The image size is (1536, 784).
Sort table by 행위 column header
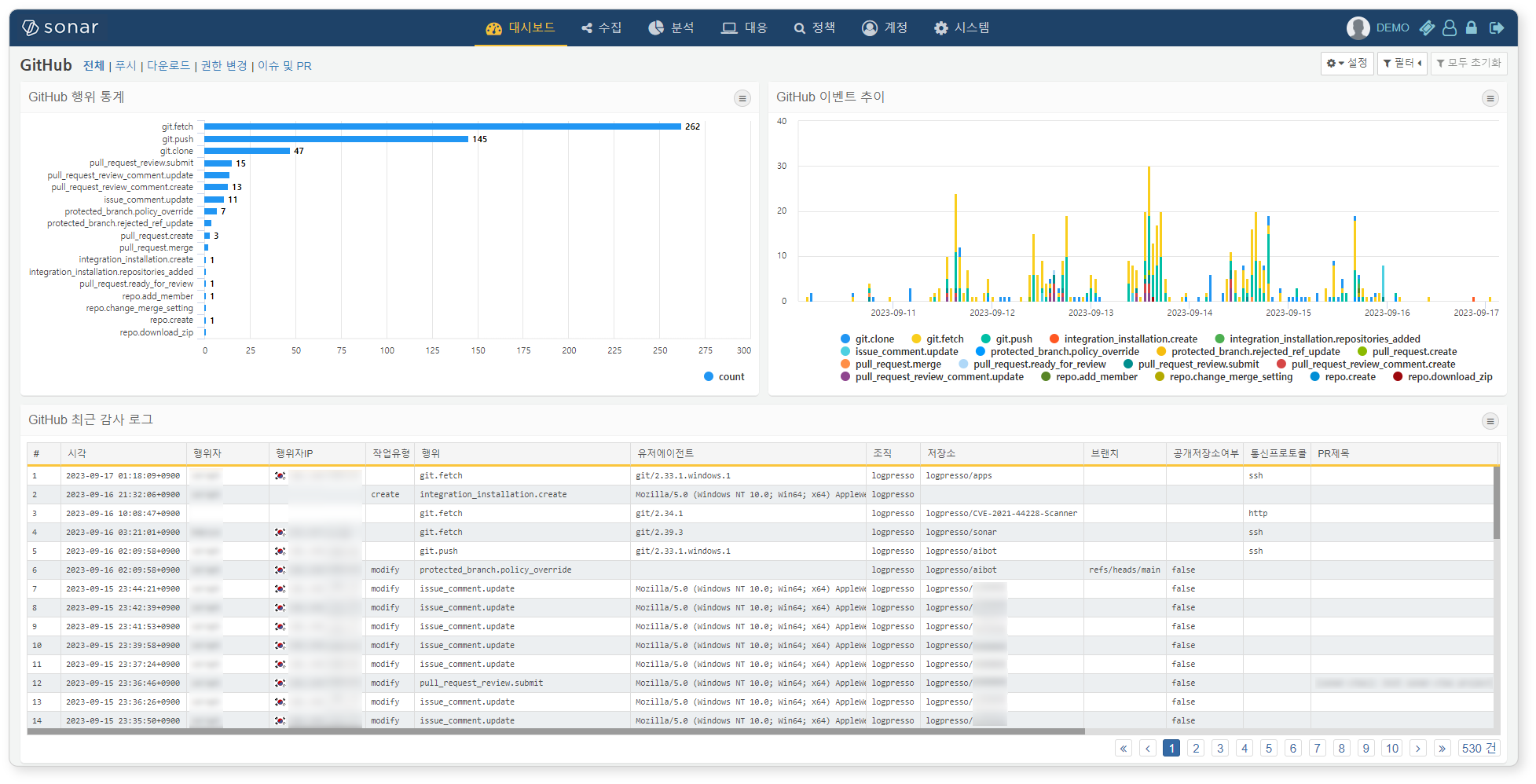(522, 454)
